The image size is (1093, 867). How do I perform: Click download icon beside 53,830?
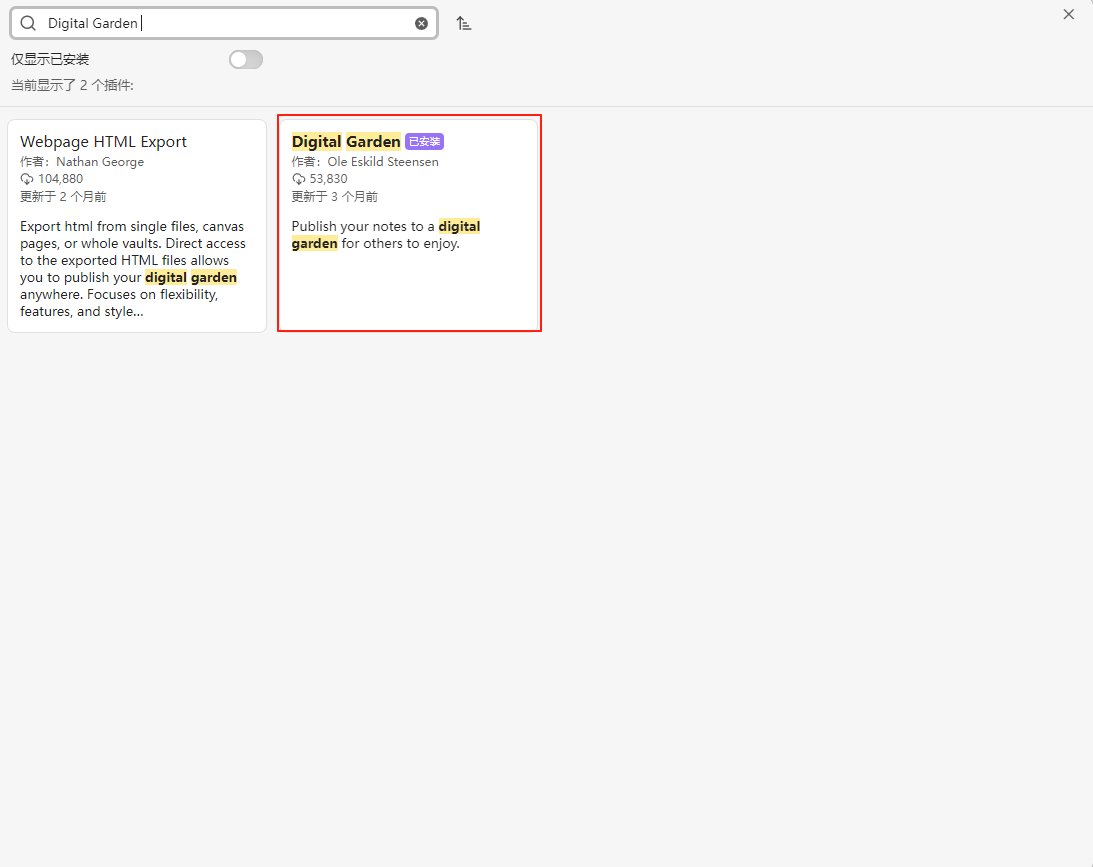point(299,179)
